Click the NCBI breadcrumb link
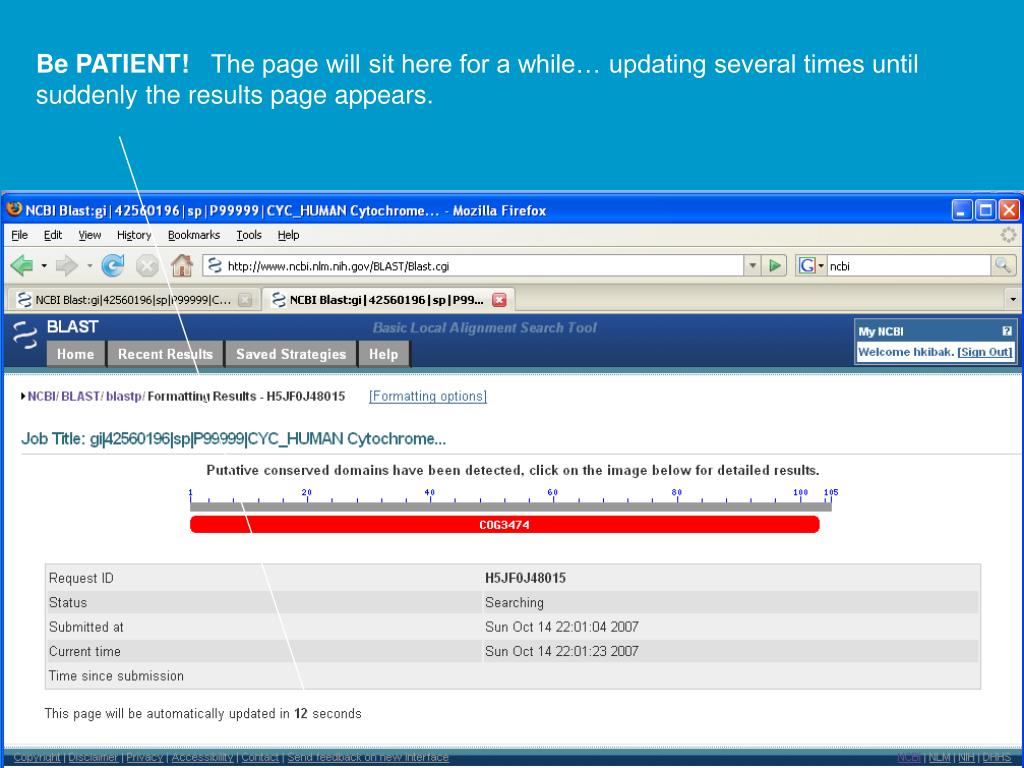This screenshot has height=768, width=1024. (x=42, y=396)
